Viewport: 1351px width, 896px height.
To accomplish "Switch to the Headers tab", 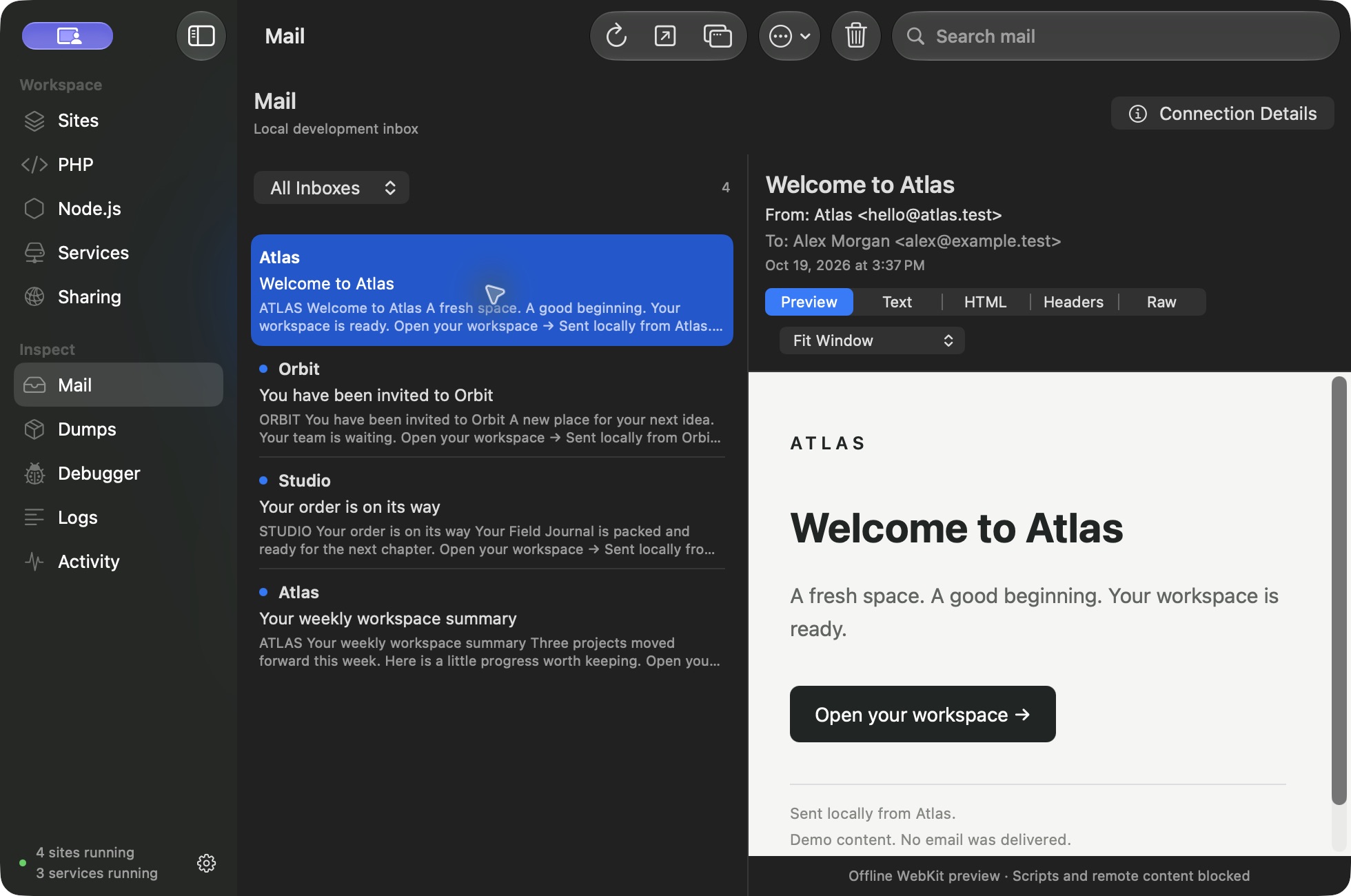I will coord(1073,302).
